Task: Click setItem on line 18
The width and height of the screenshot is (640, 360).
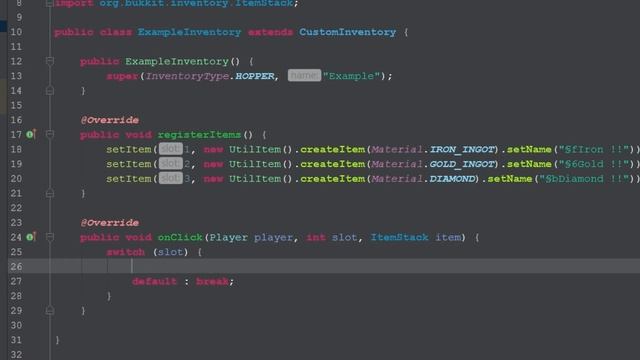Action: tap(129, 149)
